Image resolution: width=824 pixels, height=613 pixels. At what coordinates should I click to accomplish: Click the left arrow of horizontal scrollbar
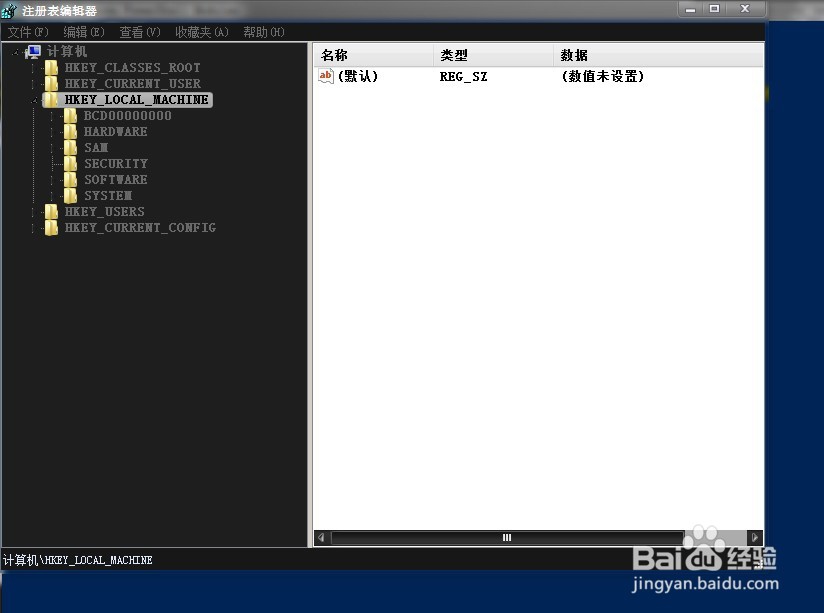(x=321, y=537)
